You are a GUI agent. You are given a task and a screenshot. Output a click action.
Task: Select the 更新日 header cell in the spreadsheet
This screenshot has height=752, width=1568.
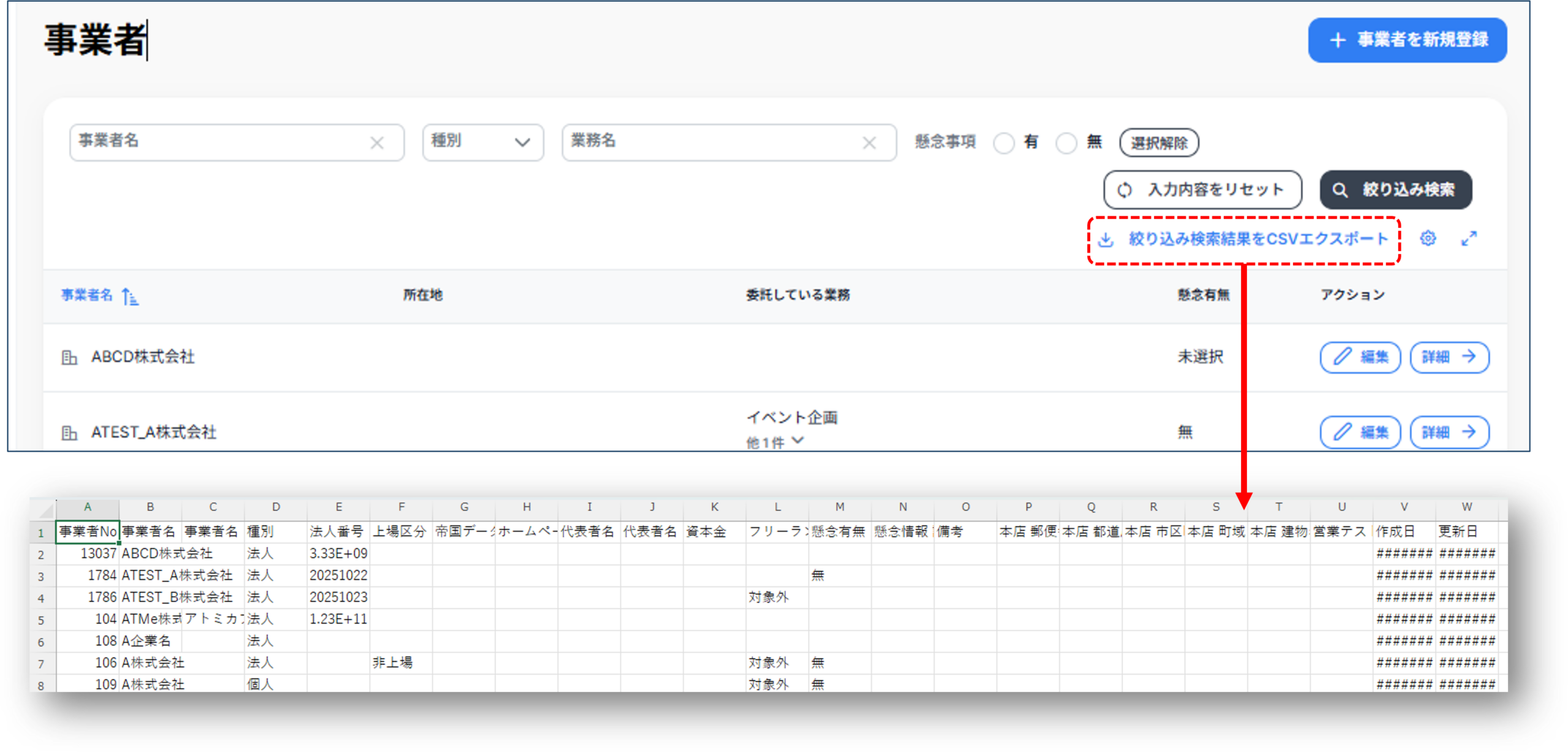point(1466,531)
